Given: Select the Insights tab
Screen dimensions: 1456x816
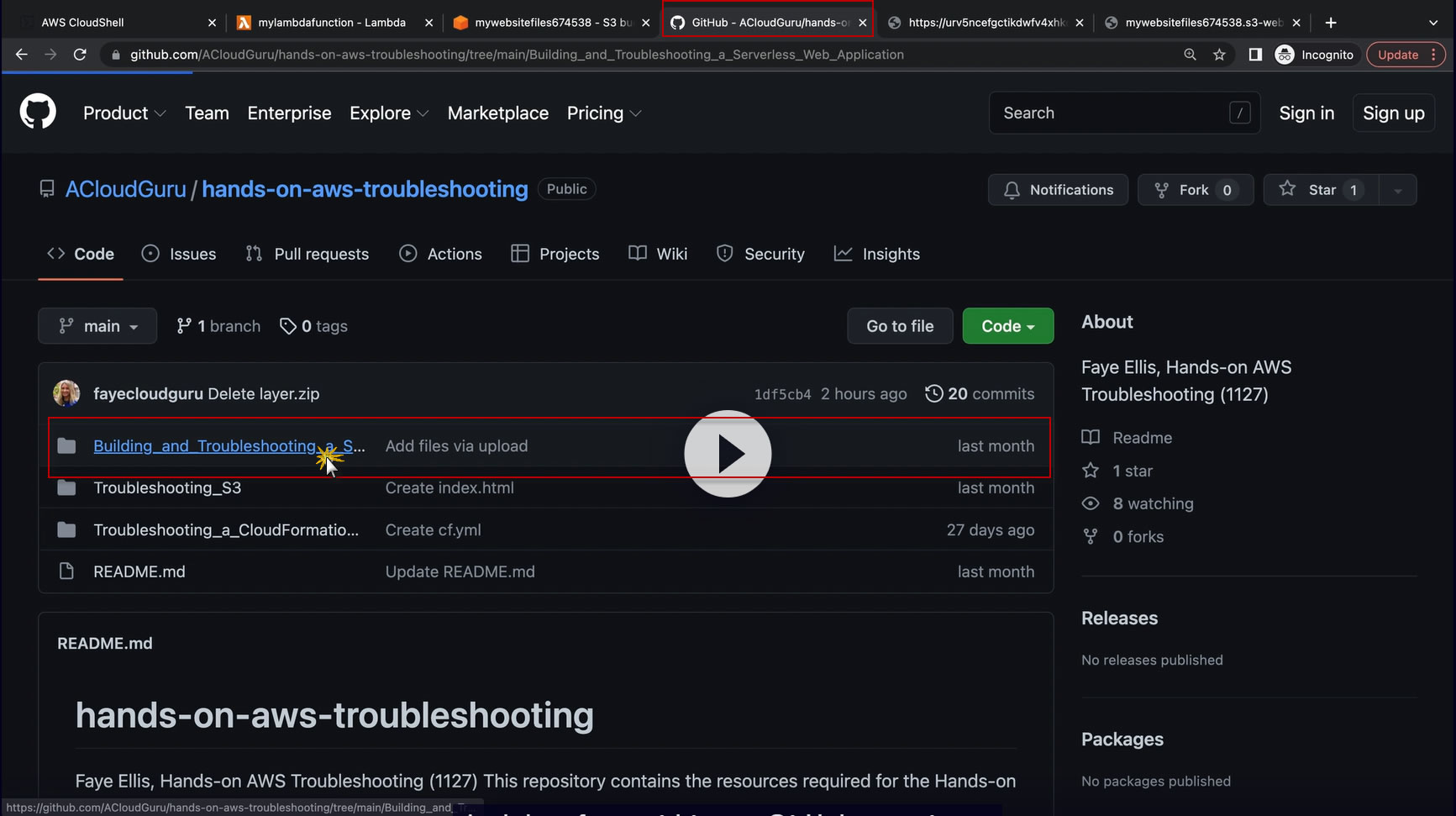Looking at the screenshot, I should pyautogui.click(x=877, y=254).
